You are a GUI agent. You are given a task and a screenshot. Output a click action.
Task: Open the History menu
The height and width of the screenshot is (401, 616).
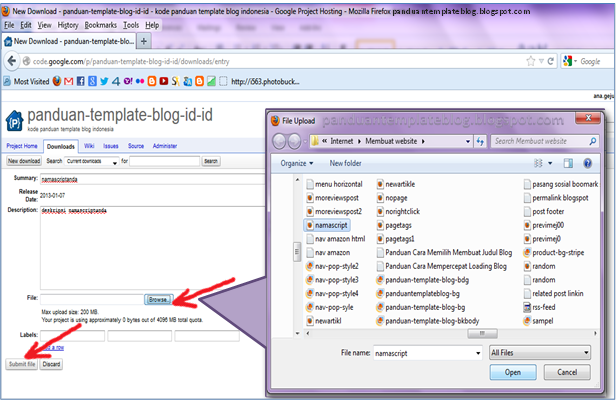pyautogui.click(x=68, y=25)
